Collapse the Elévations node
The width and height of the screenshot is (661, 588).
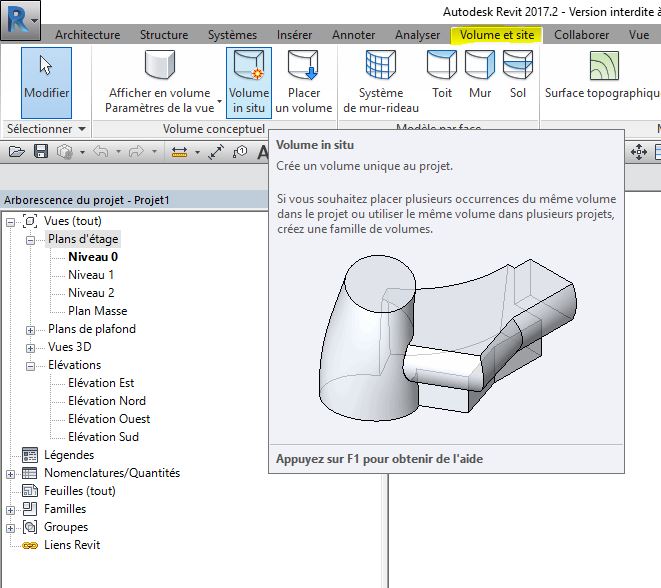(x=30, y=366)
